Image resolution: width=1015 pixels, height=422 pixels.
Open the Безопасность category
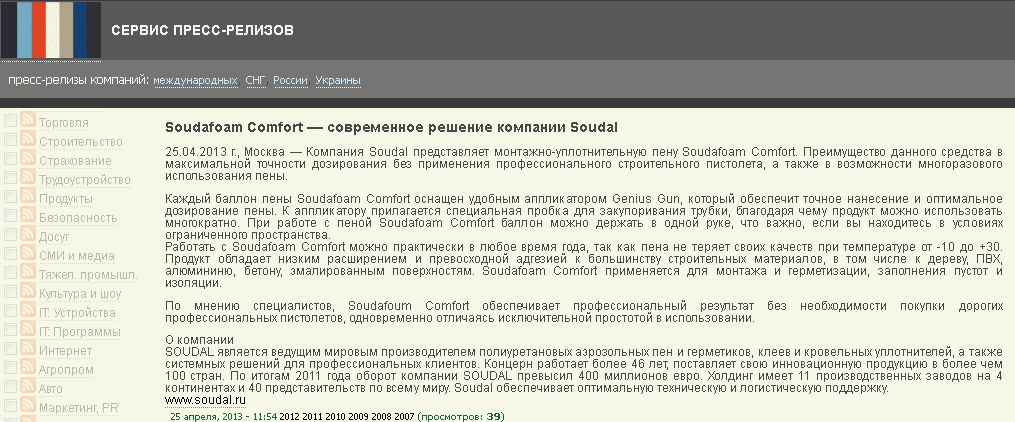[78, 218]
